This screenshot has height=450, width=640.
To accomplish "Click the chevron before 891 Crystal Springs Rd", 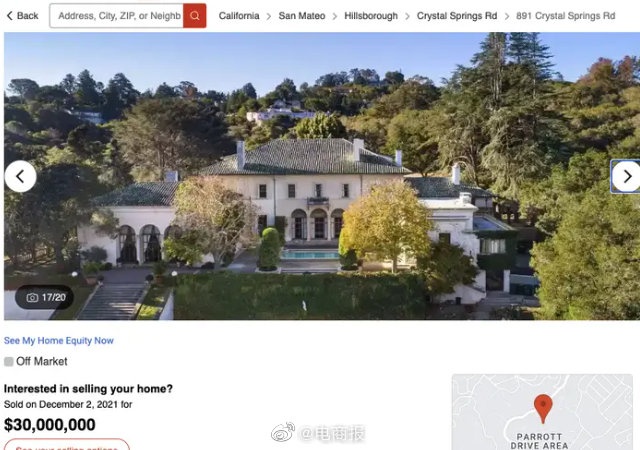I will point(507,16).
